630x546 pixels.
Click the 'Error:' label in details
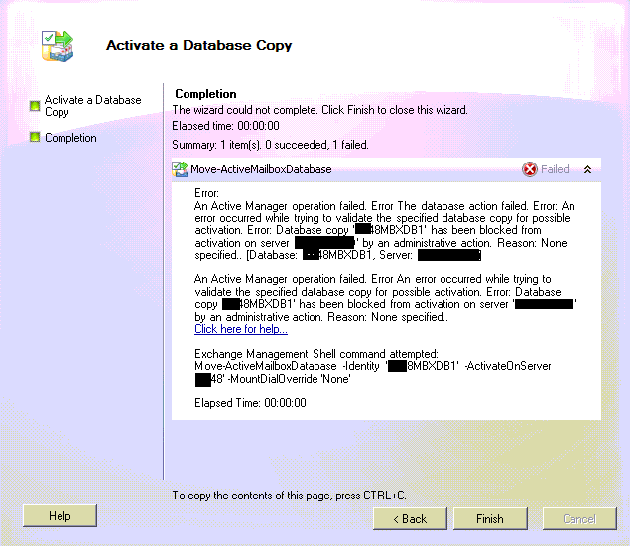[206, 193]
